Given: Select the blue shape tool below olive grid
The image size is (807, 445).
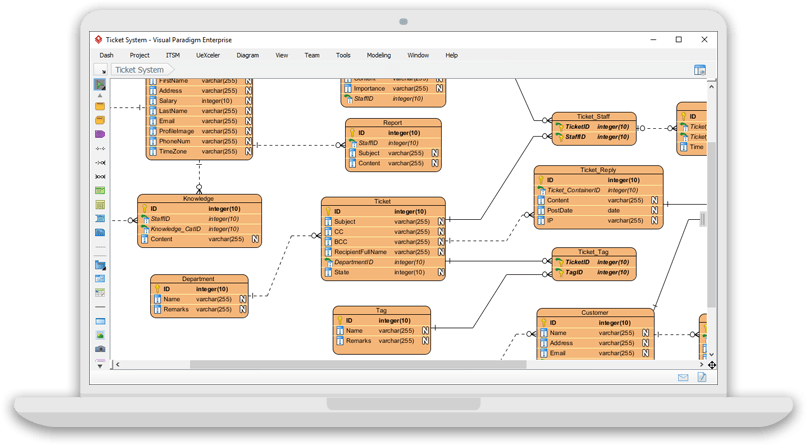Looking at the screenshot, I should coord(100,219).
